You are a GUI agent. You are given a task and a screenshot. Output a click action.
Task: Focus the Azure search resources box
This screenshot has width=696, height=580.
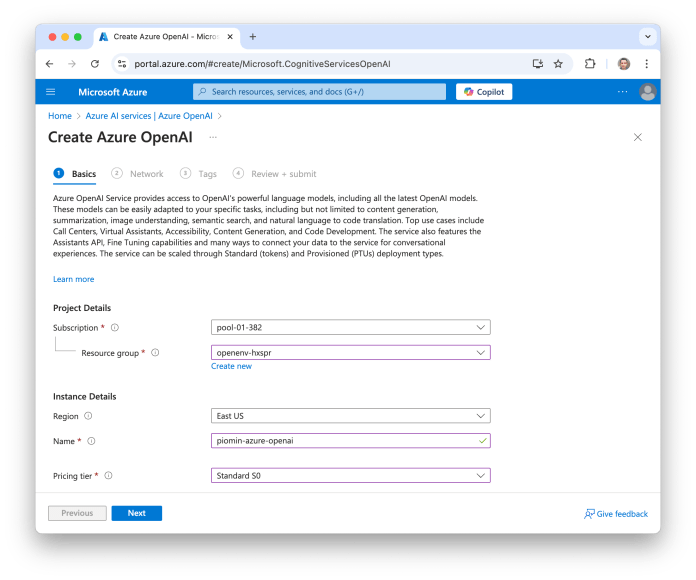pyautogui.click(x=320, y=92)
